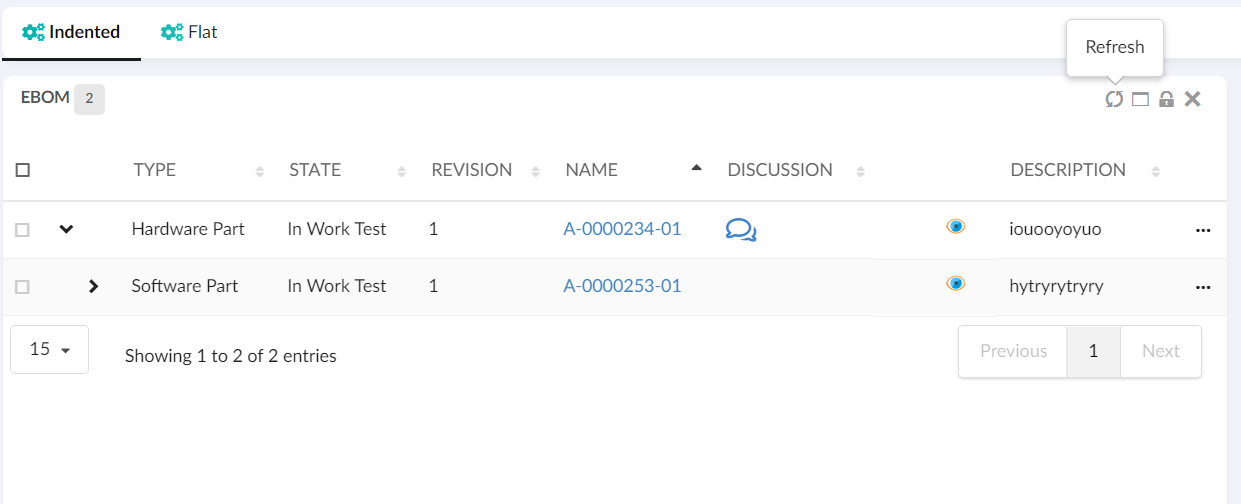Close the EBOM panel with X icon

[x=1192, y=99]
